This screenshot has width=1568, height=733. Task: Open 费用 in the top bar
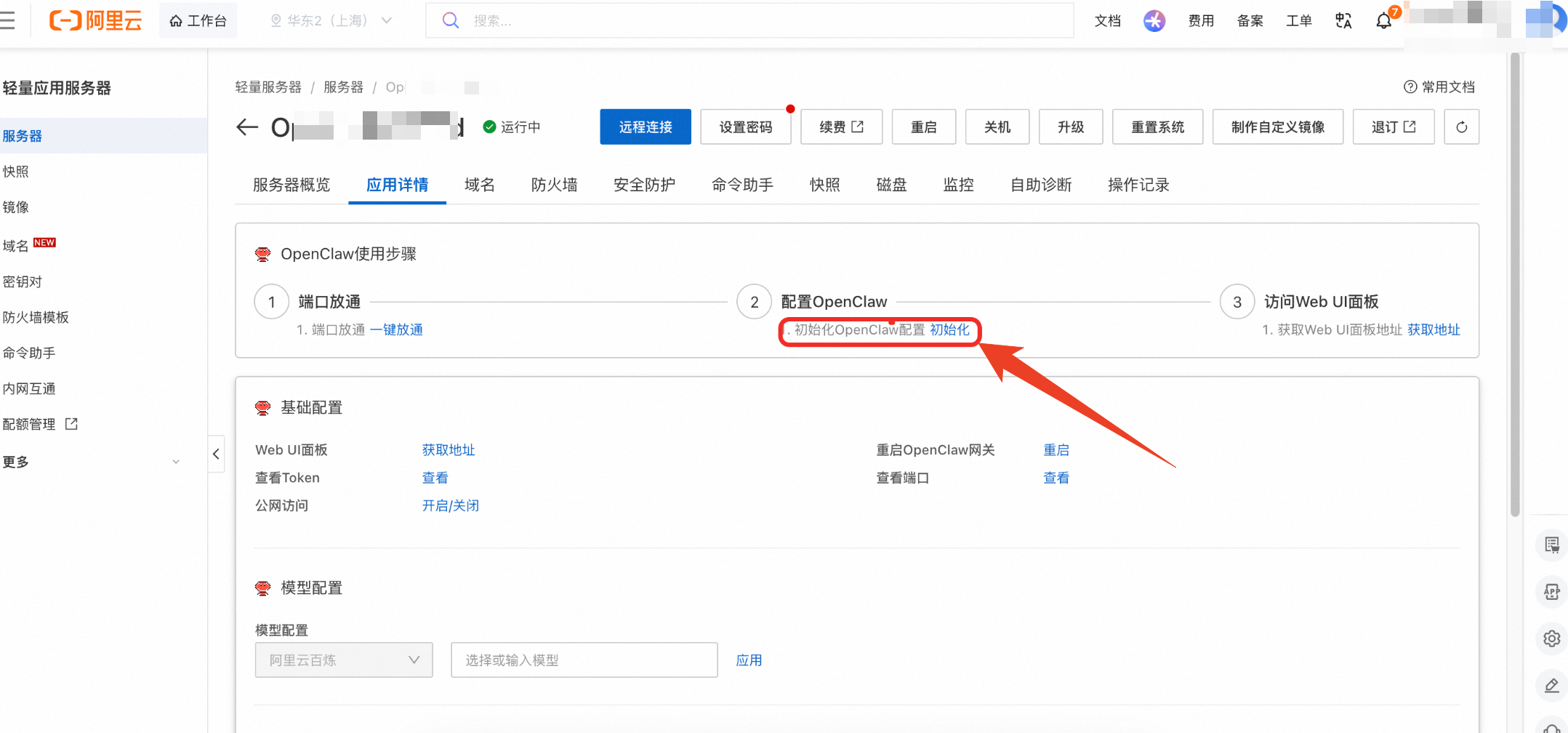1201,21
